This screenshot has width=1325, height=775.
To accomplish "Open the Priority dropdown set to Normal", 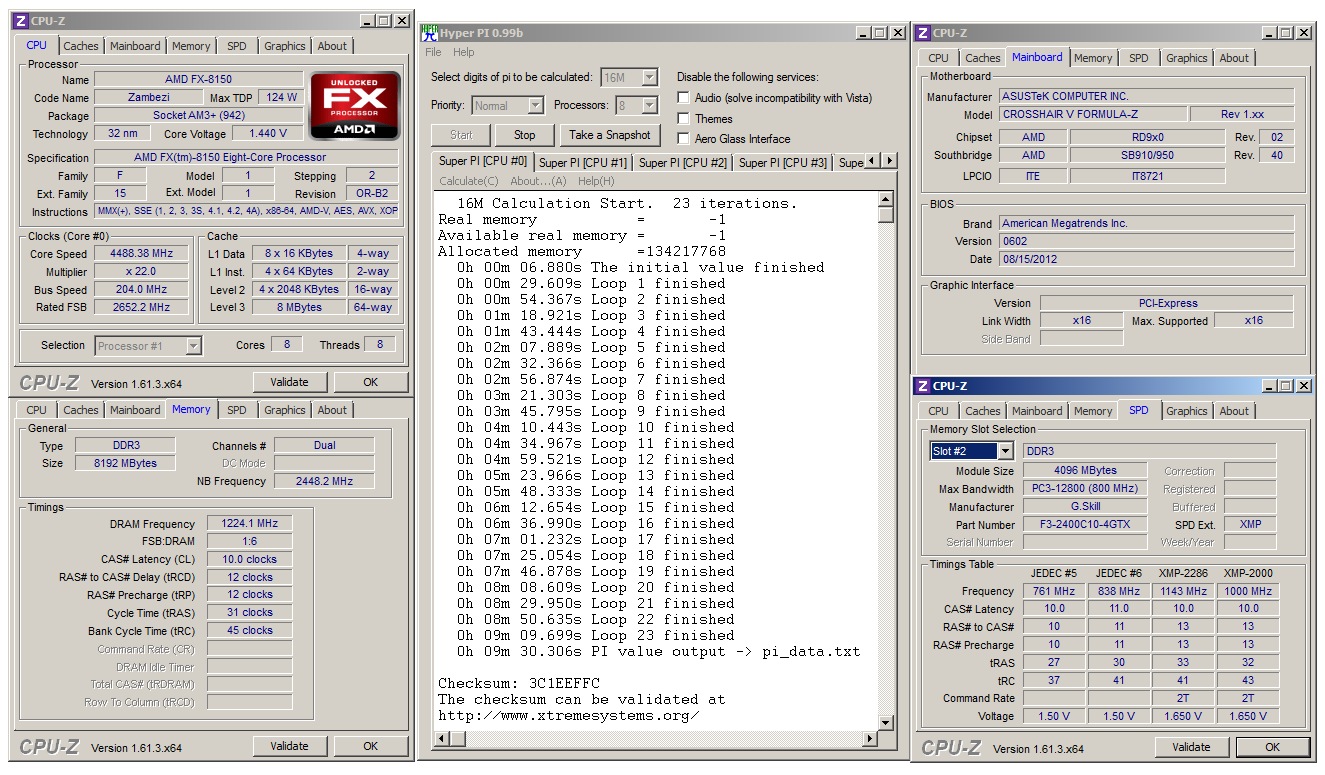I will coord(535,105).
